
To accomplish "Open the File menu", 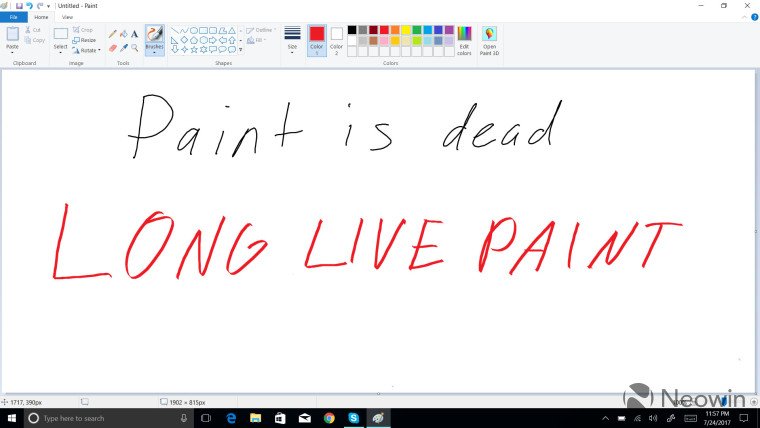I will [x=14, y=17].
